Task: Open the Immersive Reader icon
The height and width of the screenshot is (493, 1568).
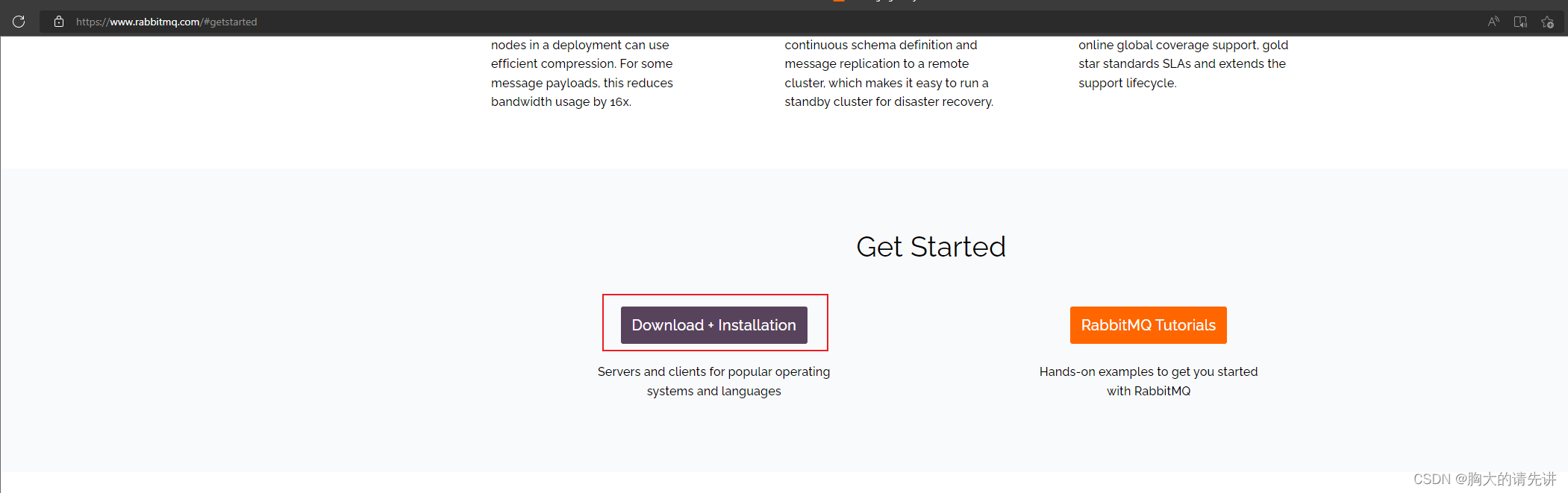Action: tap(1520, 22)
